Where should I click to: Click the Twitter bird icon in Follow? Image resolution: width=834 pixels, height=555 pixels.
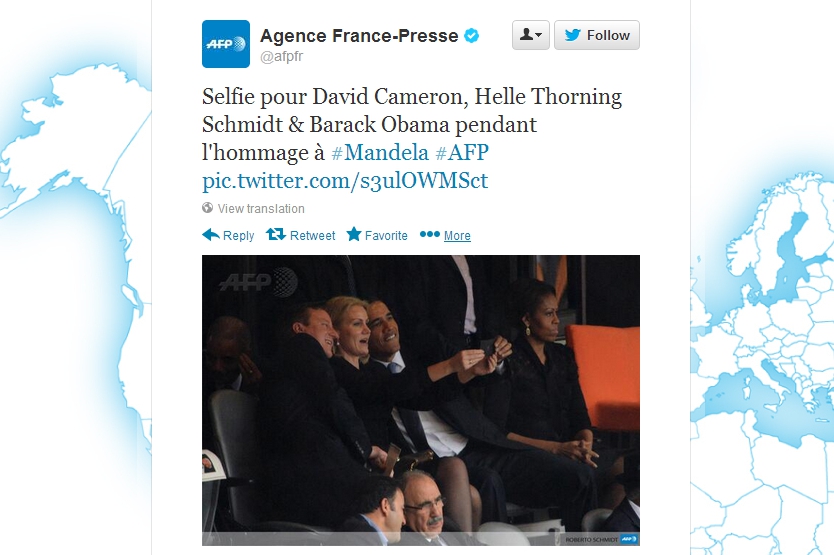coord(572,35)
